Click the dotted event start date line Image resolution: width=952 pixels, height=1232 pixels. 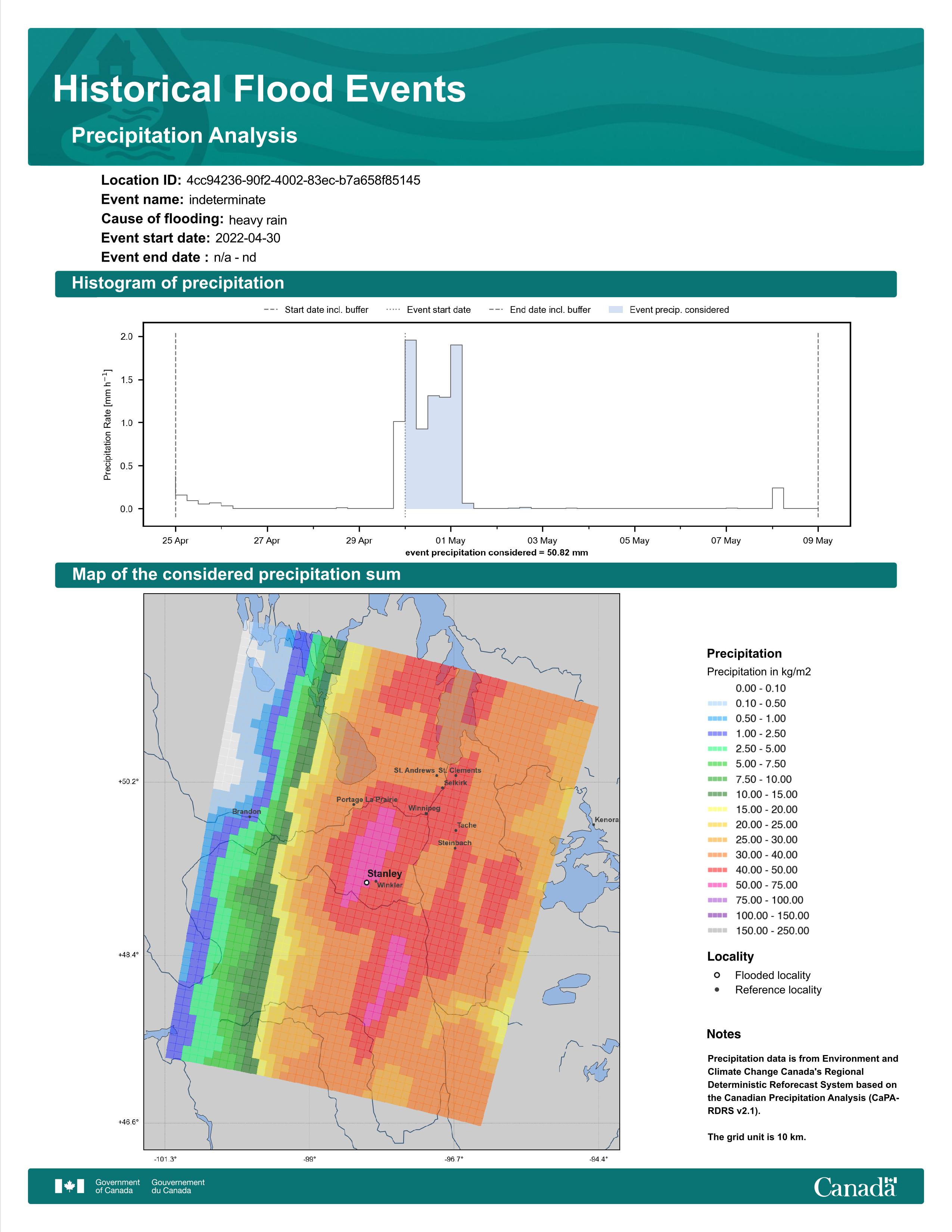pos(405,425)
